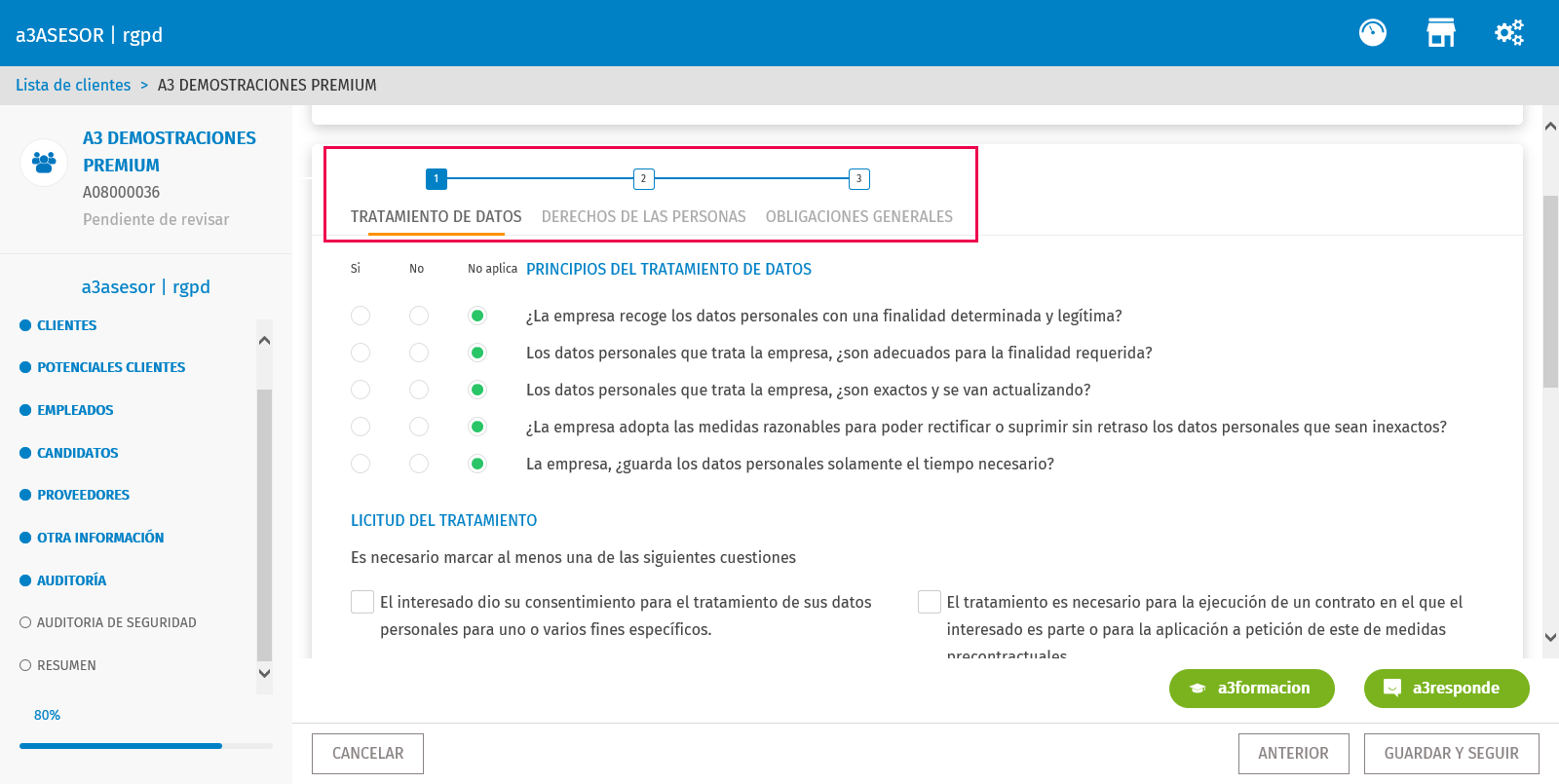This screenshot has width=1559, height=784.
Task: Click step 3 marker in wizard
Action: 858,179
